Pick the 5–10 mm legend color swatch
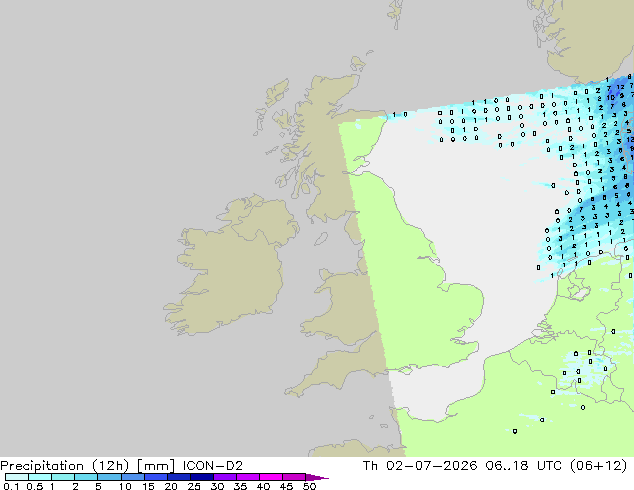Screen dimensions: 634x490 point(109,477)
